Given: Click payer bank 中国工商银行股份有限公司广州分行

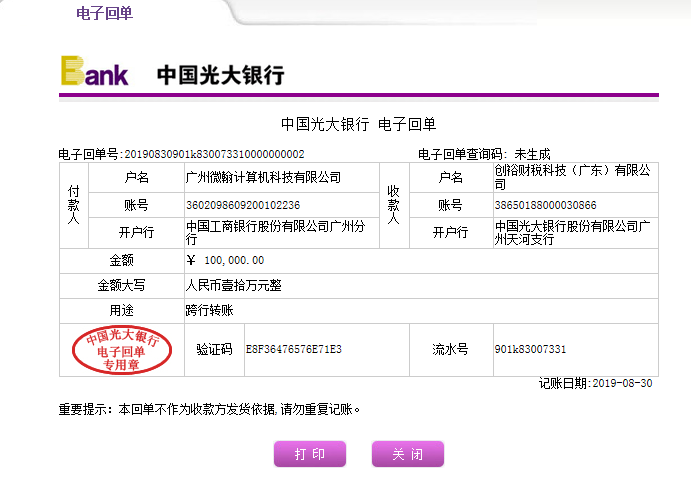Looking at the screenshot, I should pos(275,233).
